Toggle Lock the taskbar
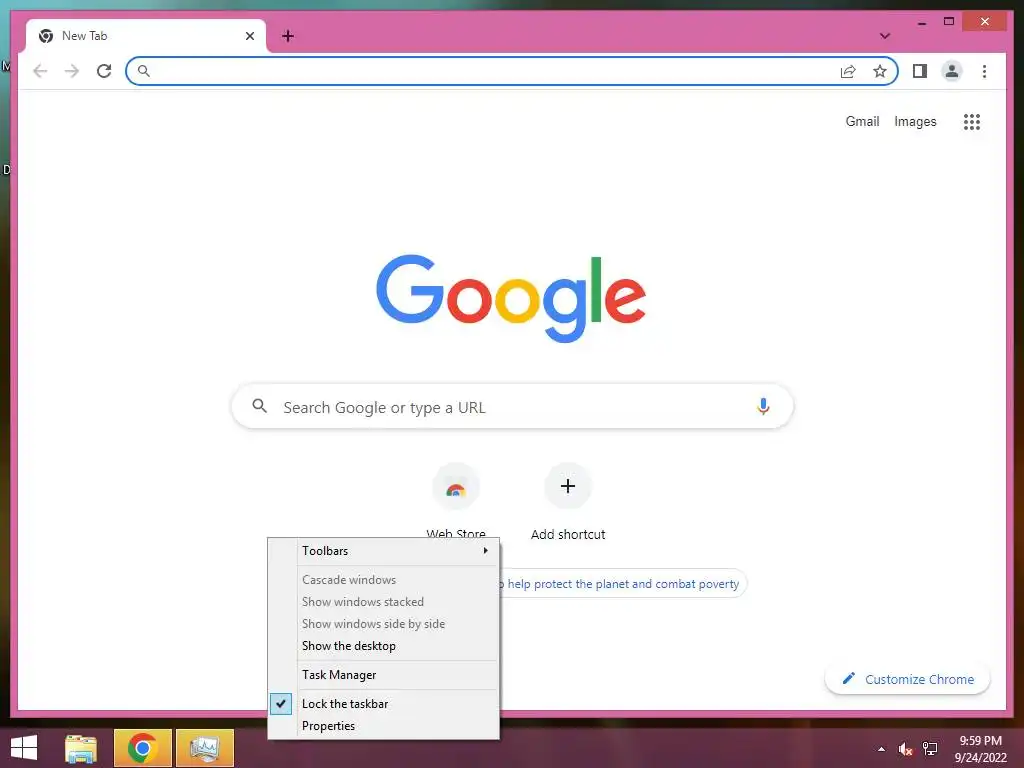This screenshot has height=768, width=1024. point(383,703)
